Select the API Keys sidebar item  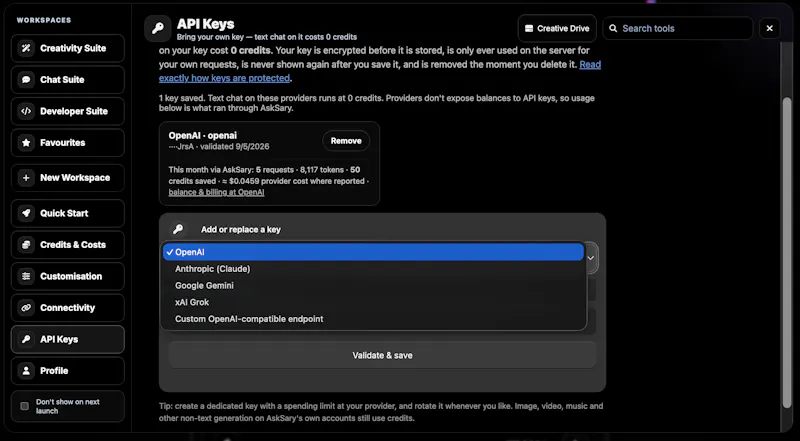coord(68,339)
